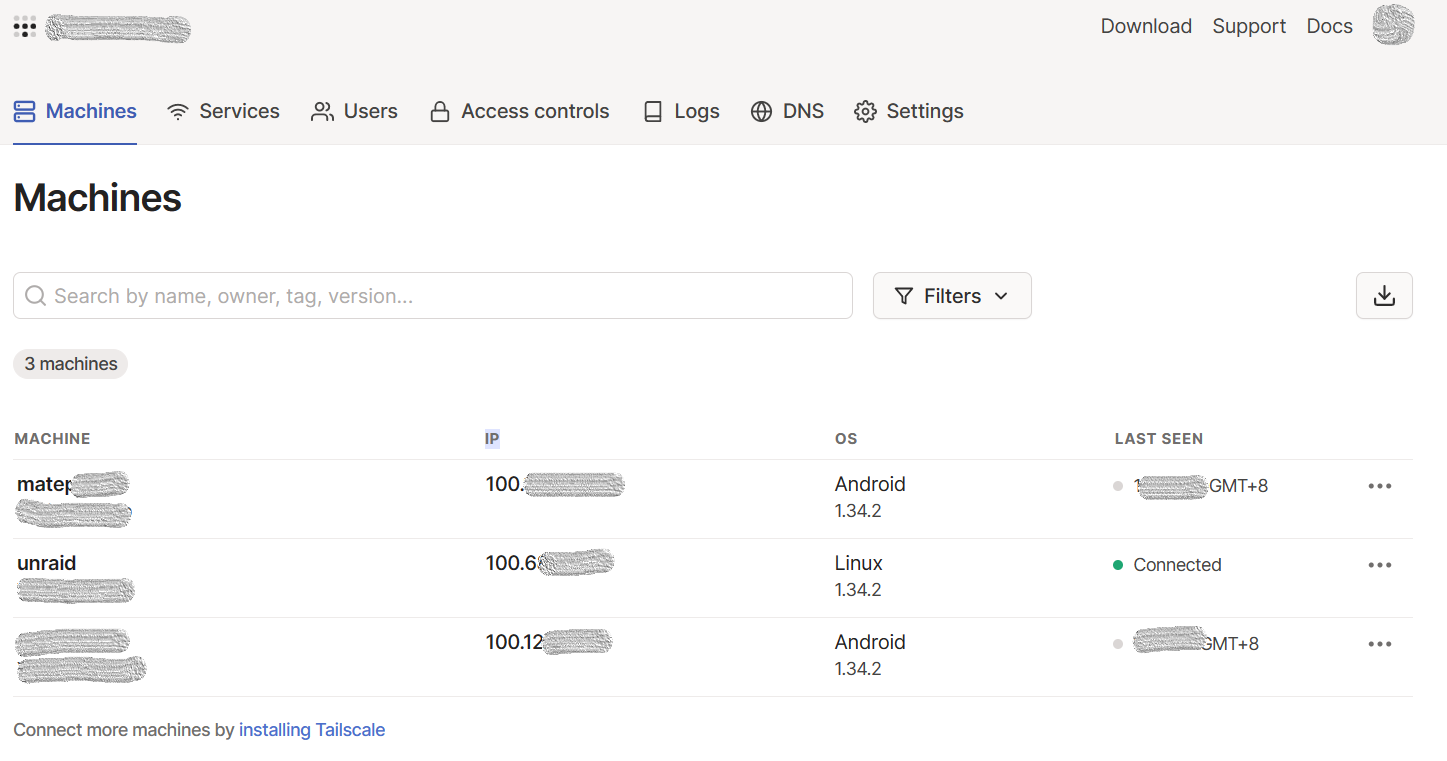1447x761 pixels.
Task: Click the Services wifi icon
Action: 178,111
